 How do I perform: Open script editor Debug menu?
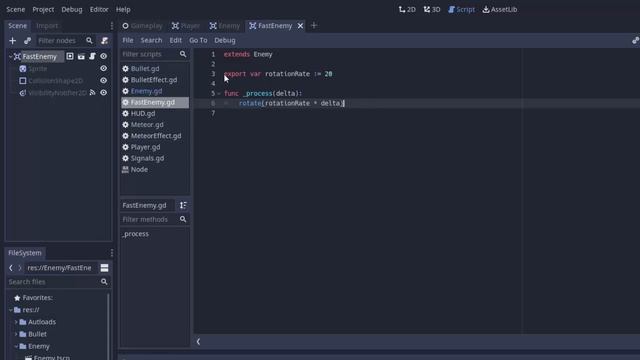(225, 40)
